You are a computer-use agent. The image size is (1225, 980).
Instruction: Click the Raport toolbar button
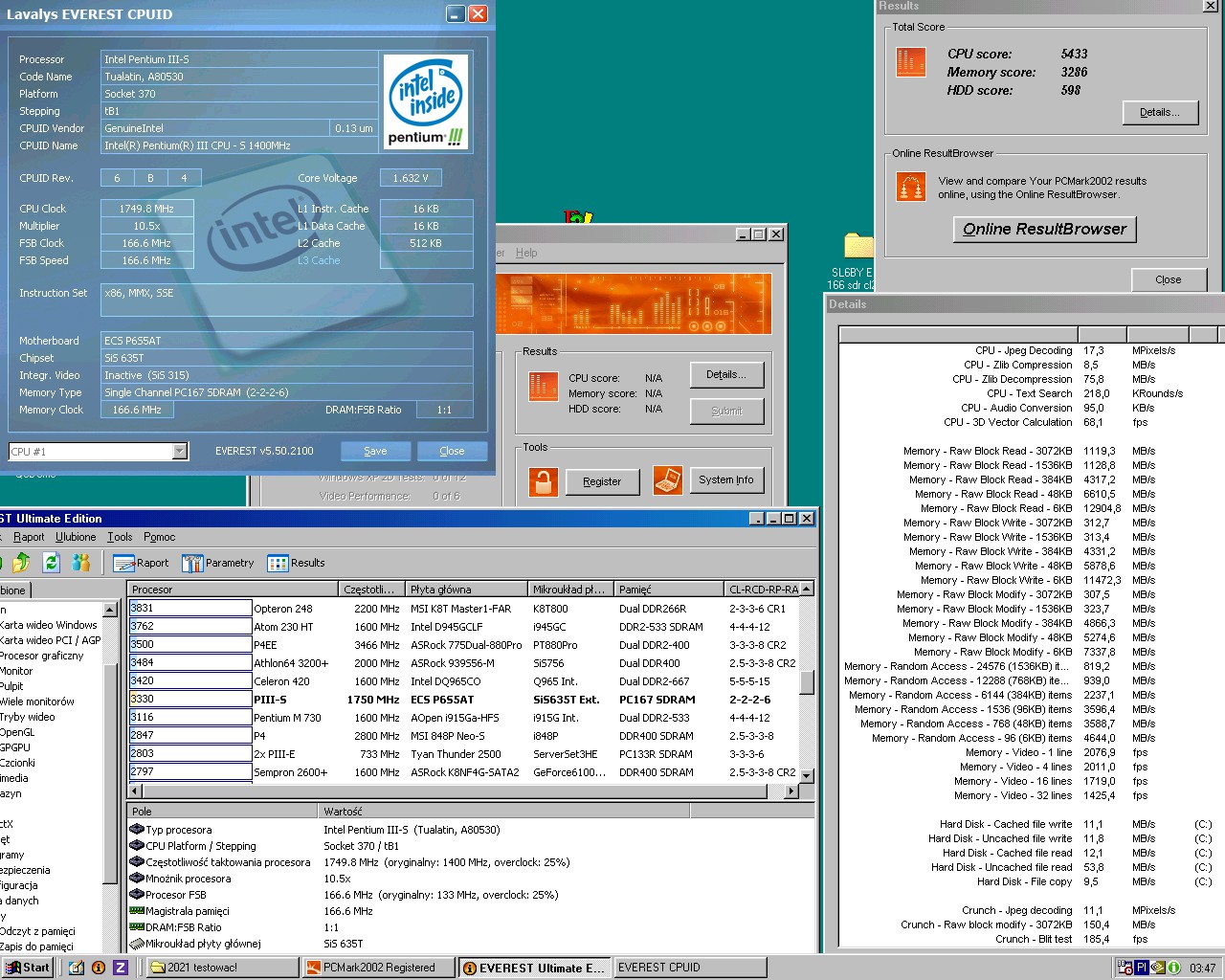coord(141,563)
